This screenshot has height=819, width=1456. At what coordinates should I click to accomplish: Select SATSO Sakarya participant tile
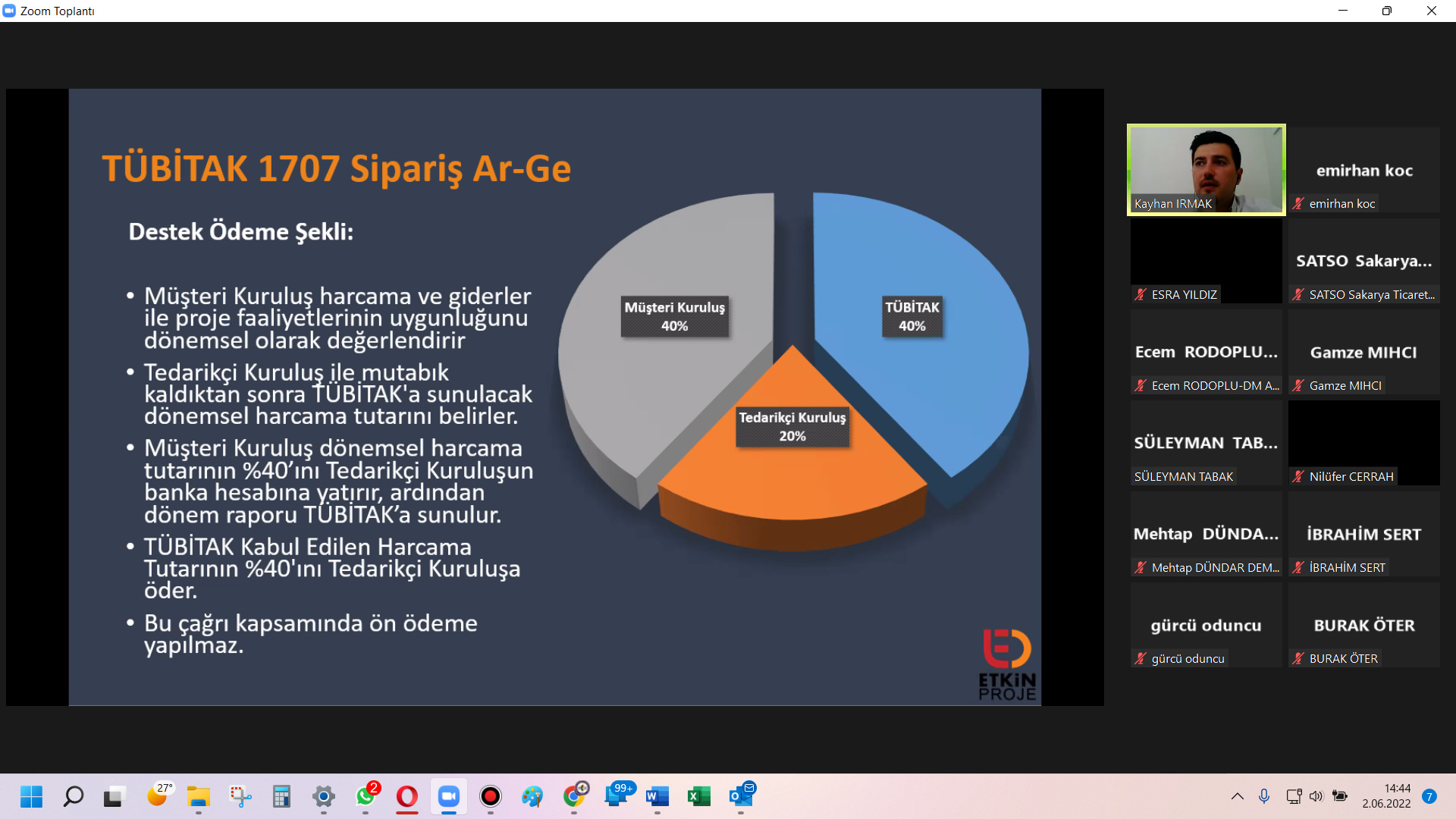1363,261
